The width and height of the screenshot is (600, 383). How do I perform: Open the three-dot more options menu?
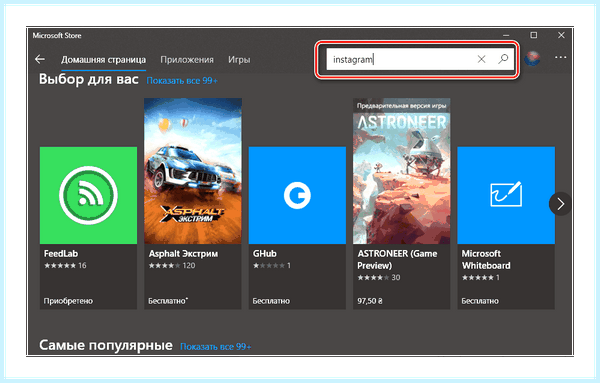pos(561,57)
